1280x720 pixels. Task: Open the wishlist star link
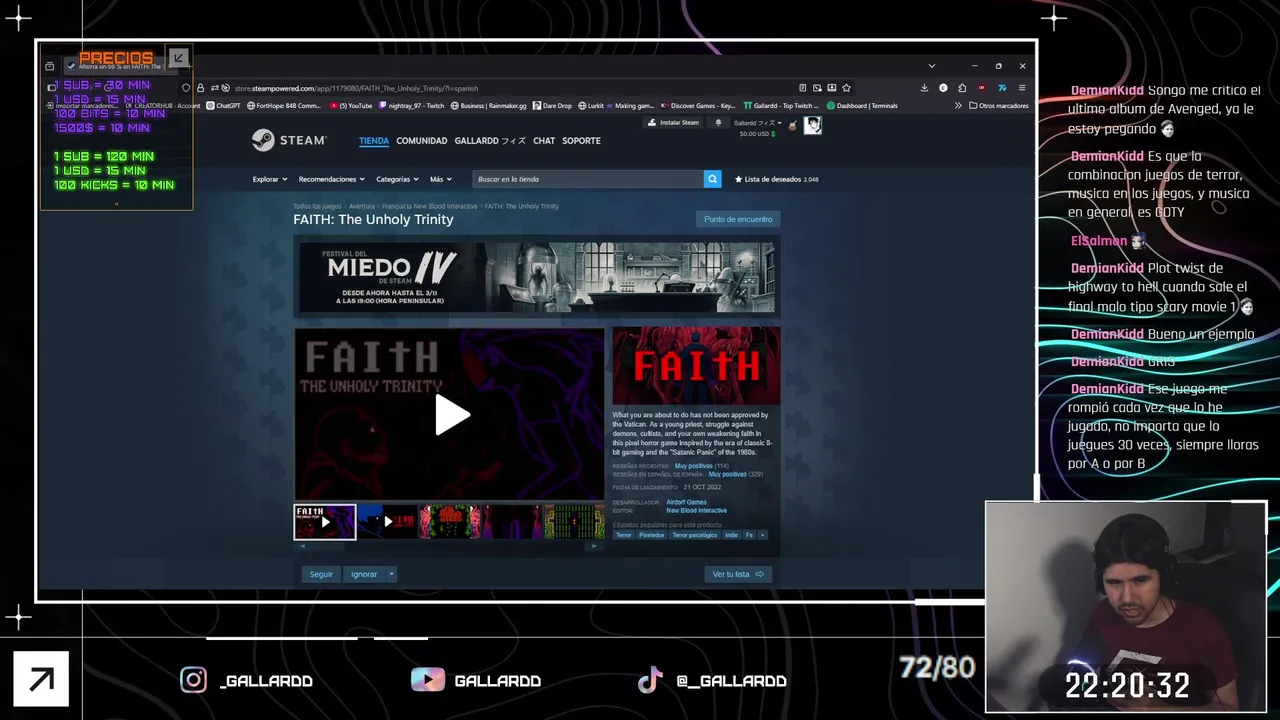pyautogui.click(x=777, y=179)
